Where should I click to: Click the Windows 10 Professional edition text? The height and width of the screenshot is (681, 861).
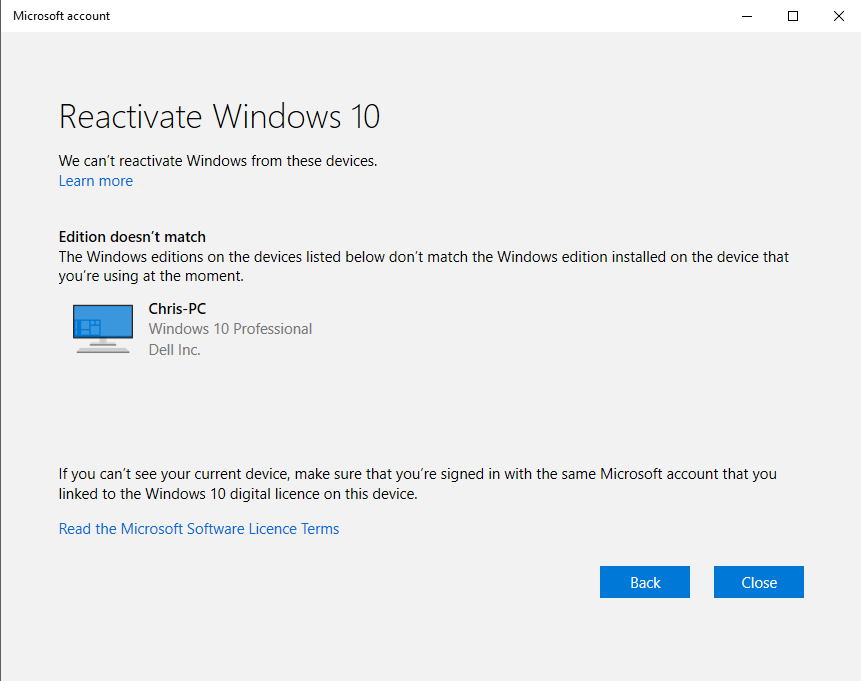pos(230,328)
